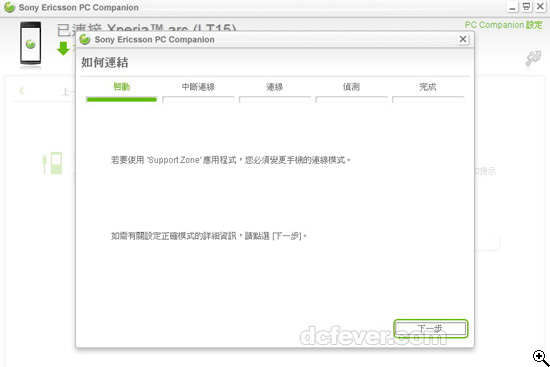Click the phone USB connection icon
Screen dimensions: 550x367
(x=53, y=163)
